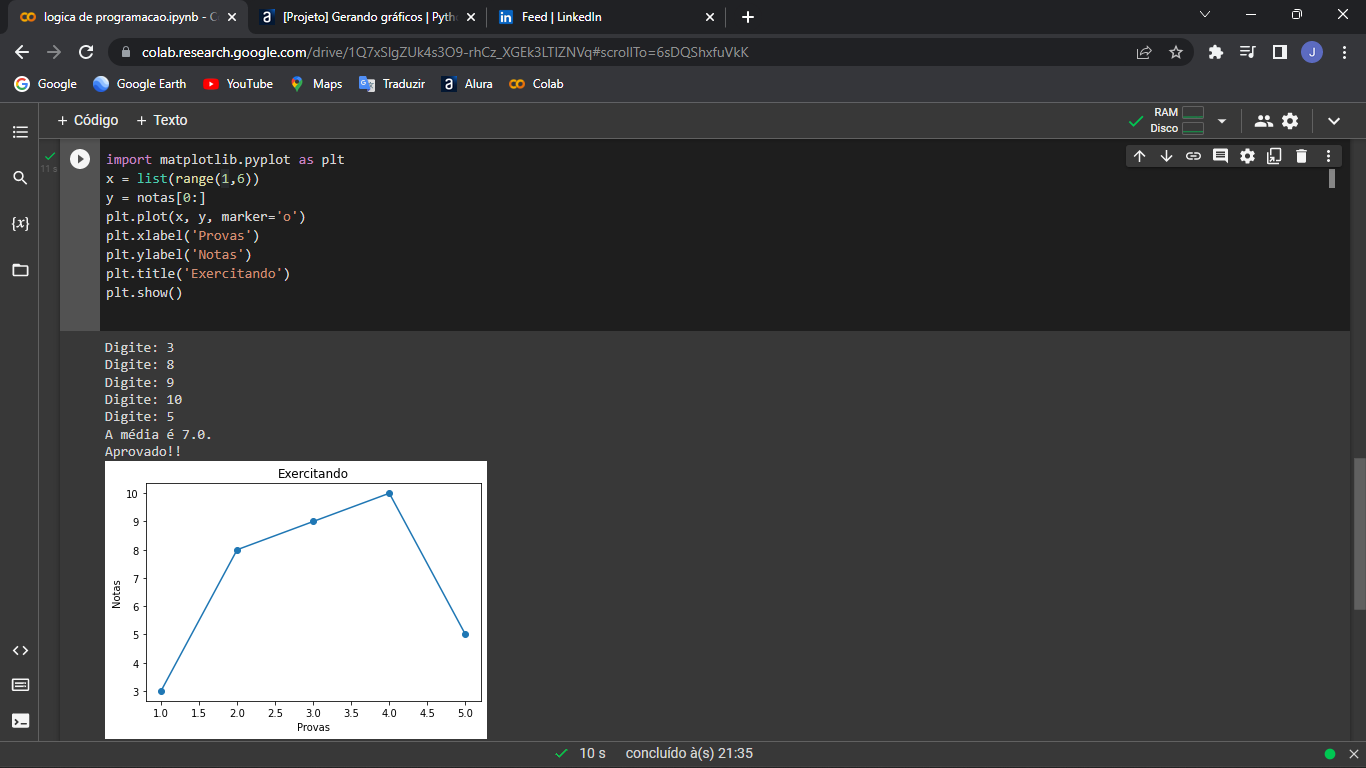The width and height of the screenshot is (1366, 768).
Task: Open the code snippets icon
Action: tap(20, 651)
